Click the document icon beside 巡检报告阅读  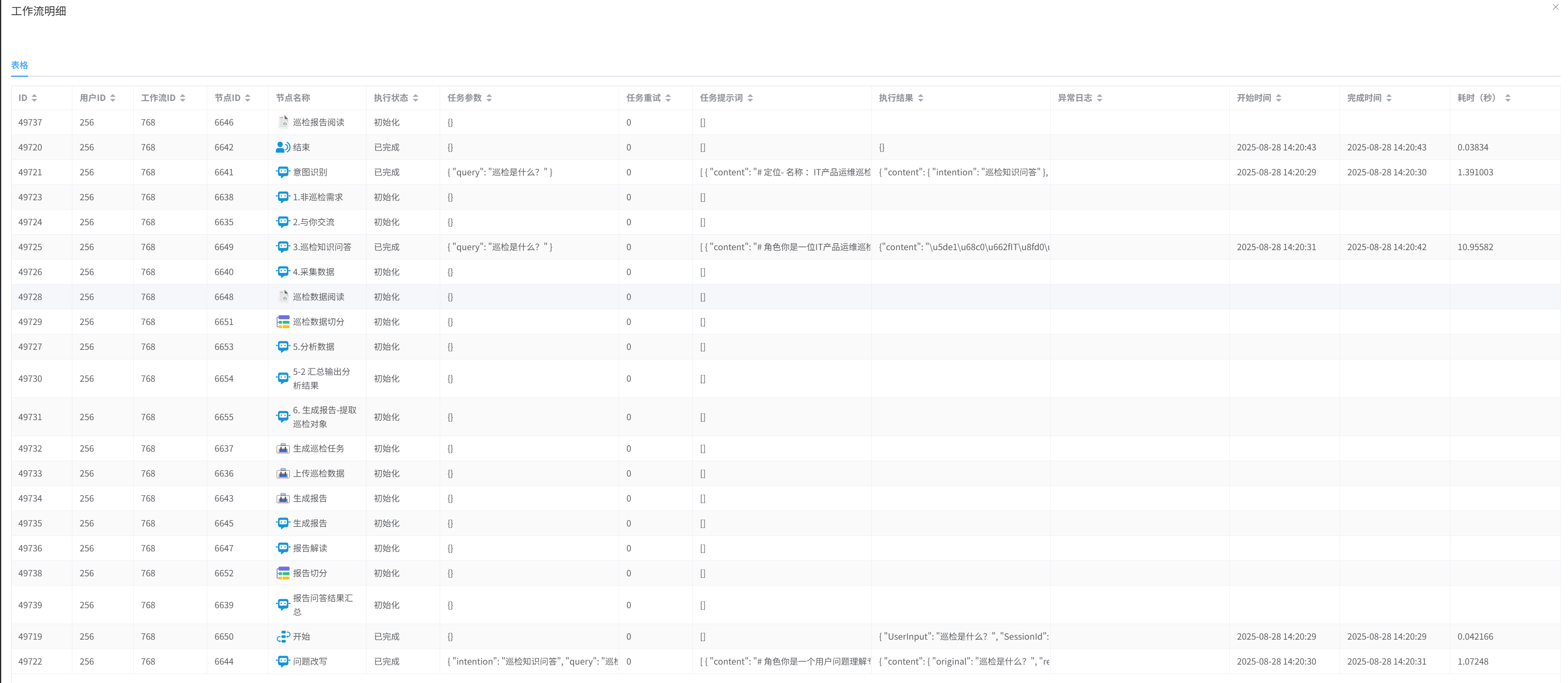(283, 122)
